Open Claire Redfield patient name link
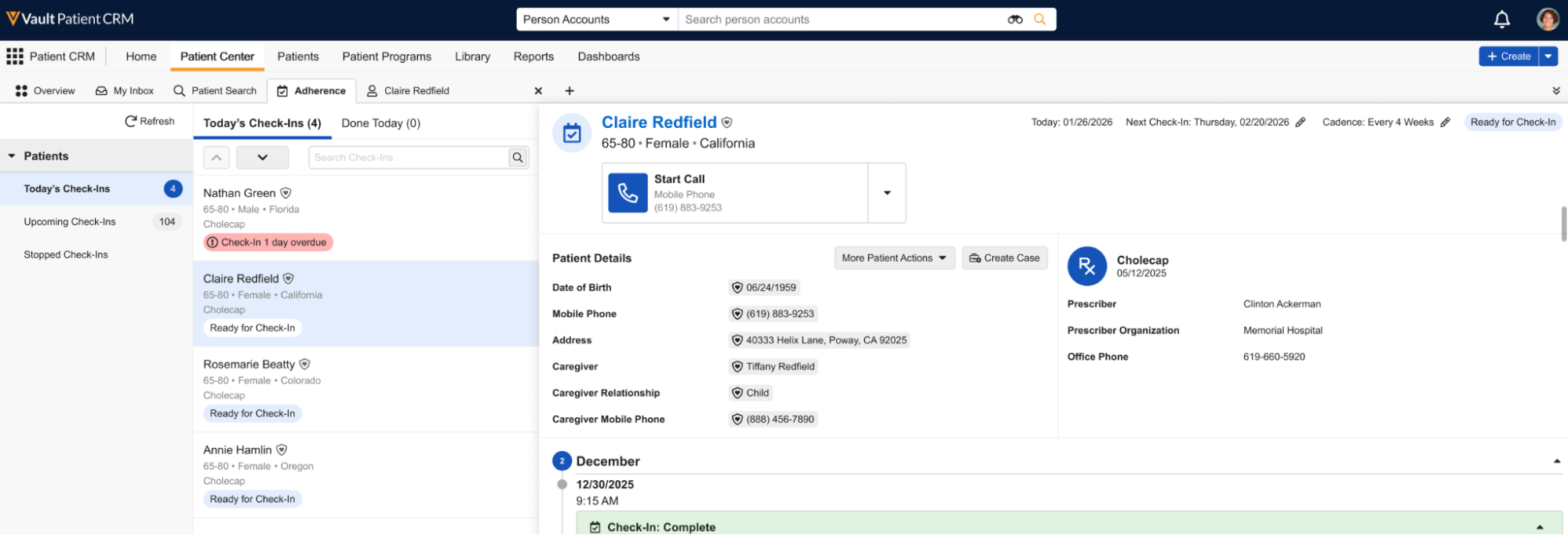Viewport: 1568px width, 535px height. click(x=659, y=122)
